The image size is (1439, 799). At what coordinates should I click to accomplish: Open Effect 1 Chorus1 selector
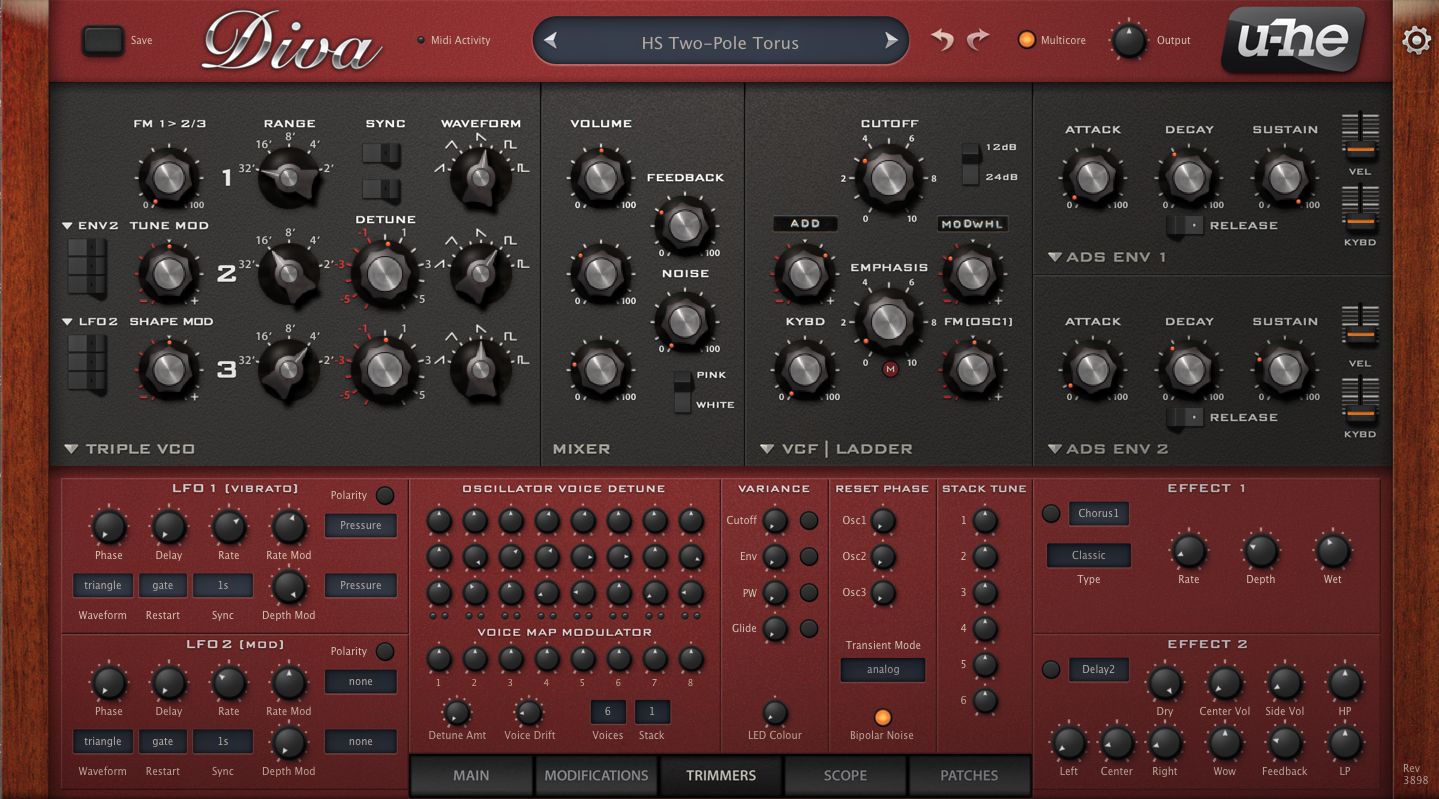click(1098, 514)
